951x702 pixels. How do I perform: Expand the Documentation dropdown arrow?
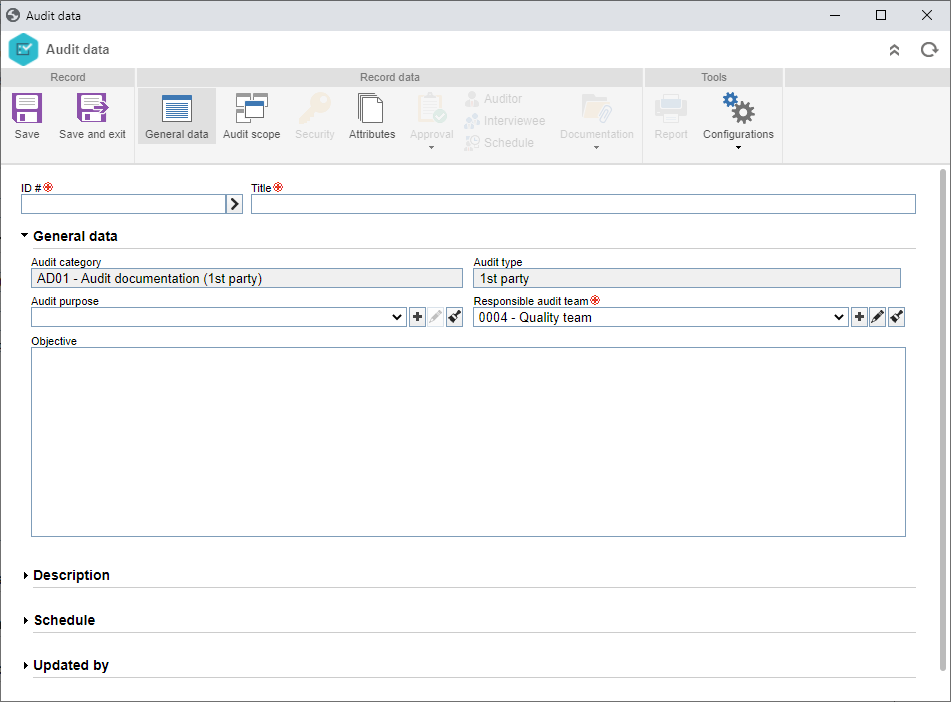click(x=596, y=147)
